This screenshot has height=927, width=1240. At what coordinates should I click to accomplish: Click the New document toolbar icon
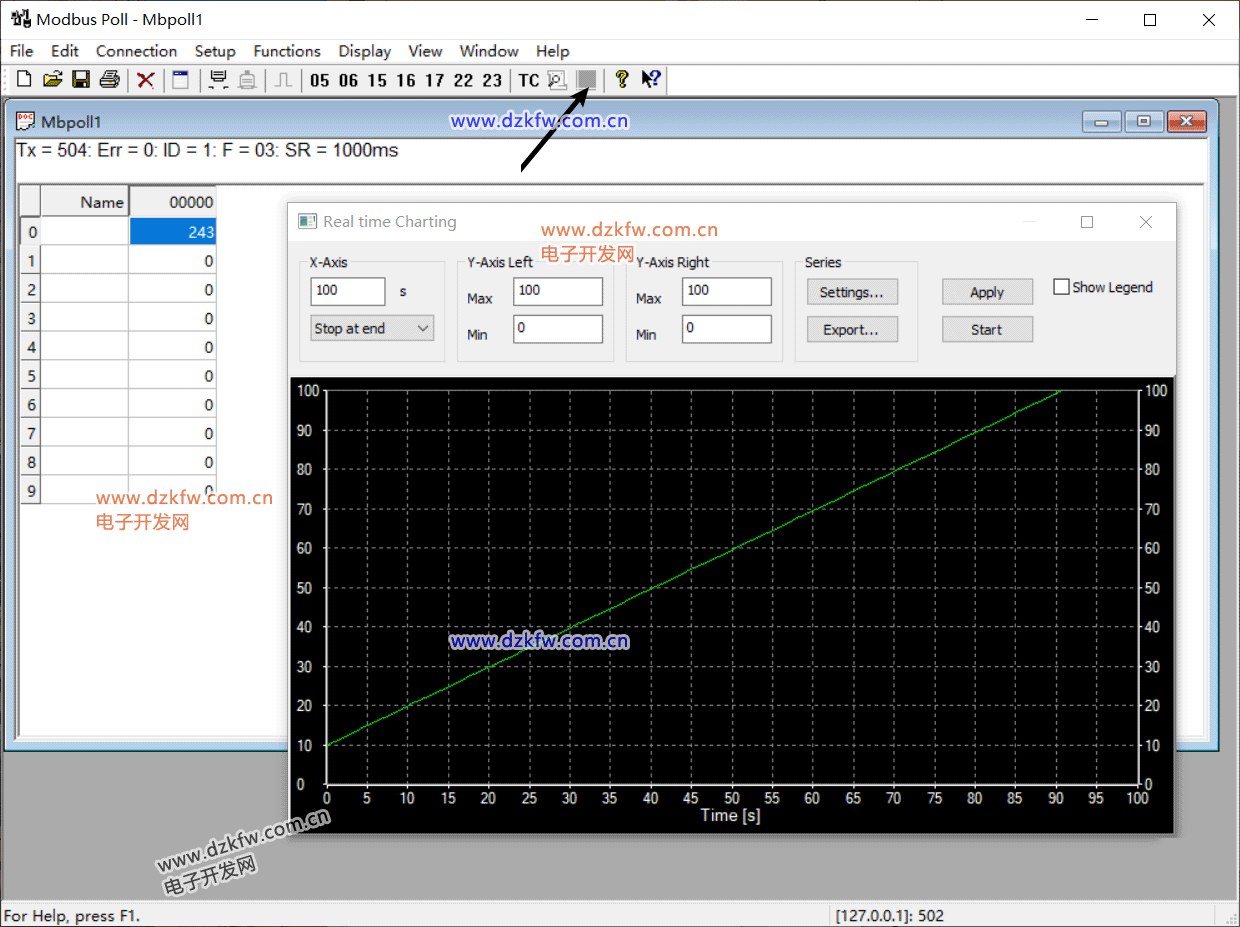24,80
